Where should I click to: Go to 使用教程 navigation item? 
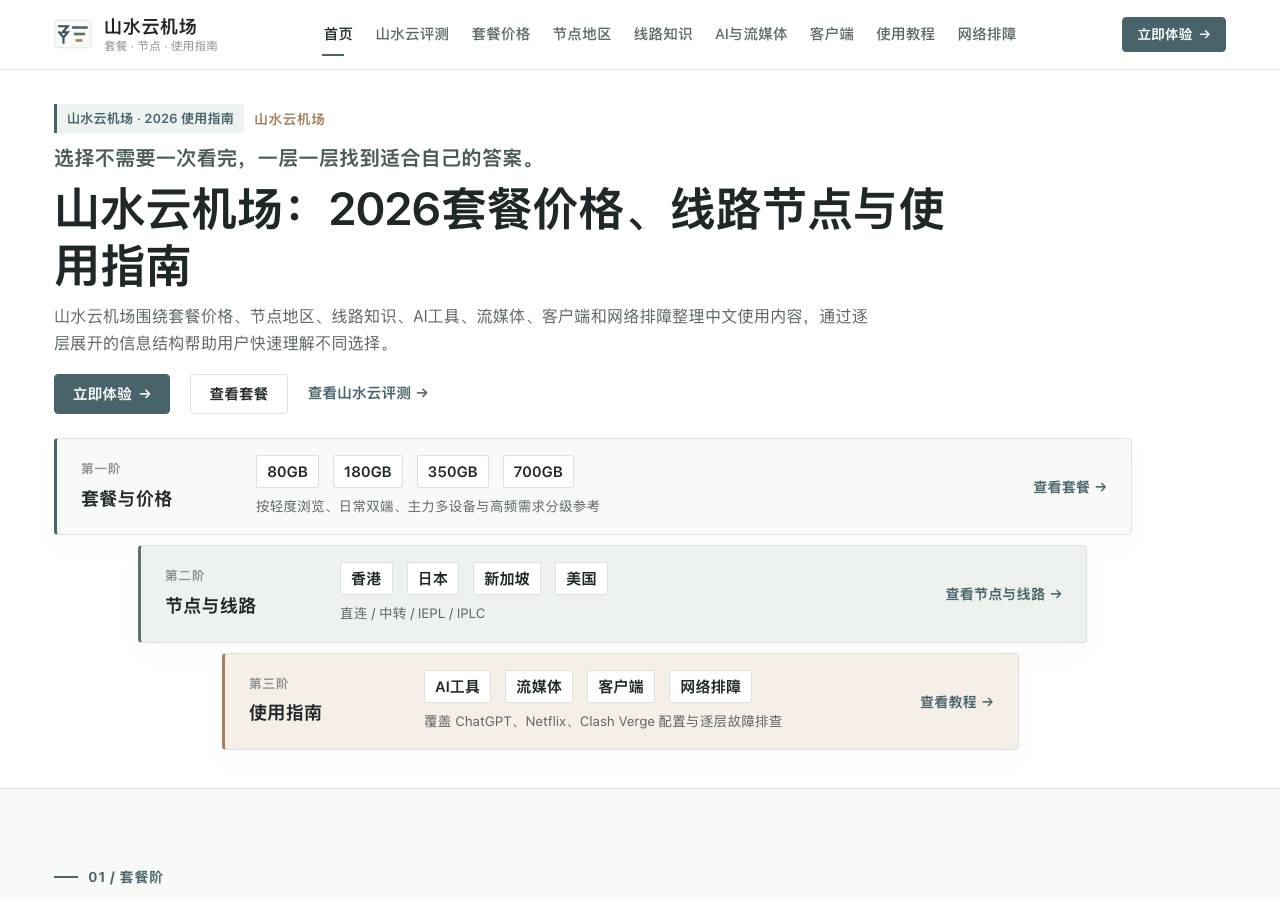[x=906, y=34]
